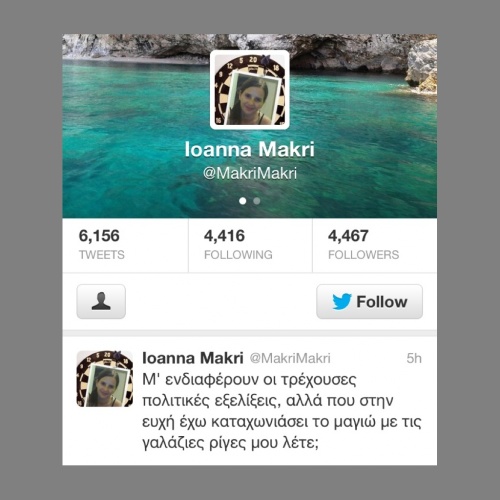Viewport: 500px width, 500px height.
Task: Click the @MakriMakri handle in header
Action: [250, 173]
